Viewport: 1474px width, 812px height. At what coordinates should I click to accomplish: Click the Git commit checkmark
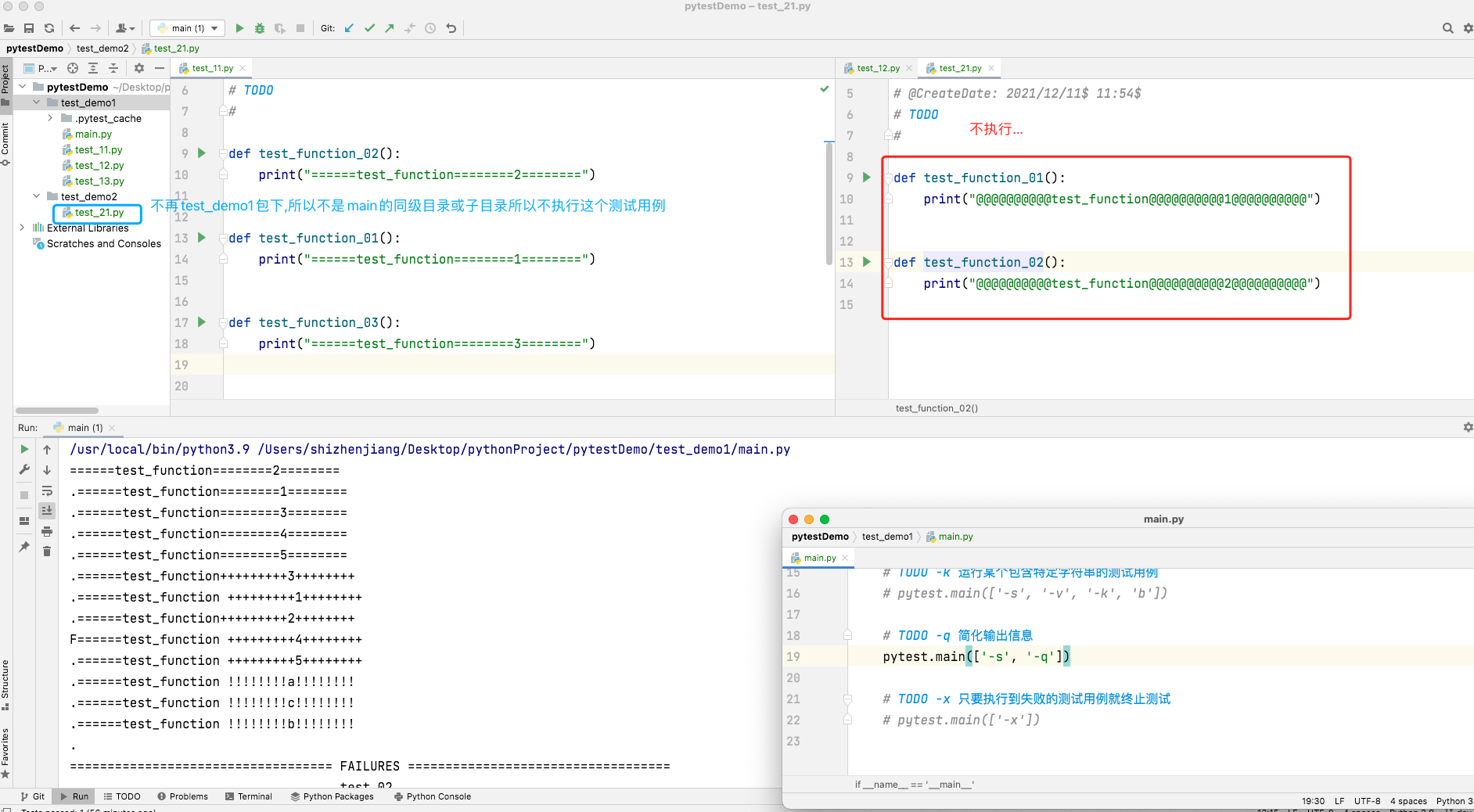point(369,28)
